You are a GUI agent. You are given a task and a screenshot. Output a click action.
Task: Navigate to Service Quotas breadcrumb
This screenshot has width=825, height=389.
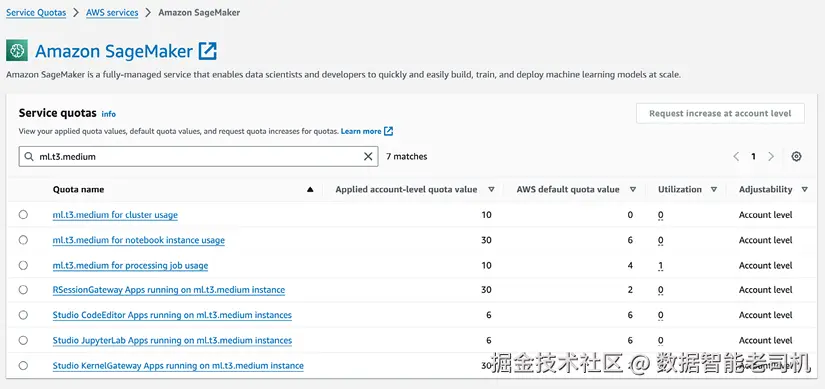(36, 13)
